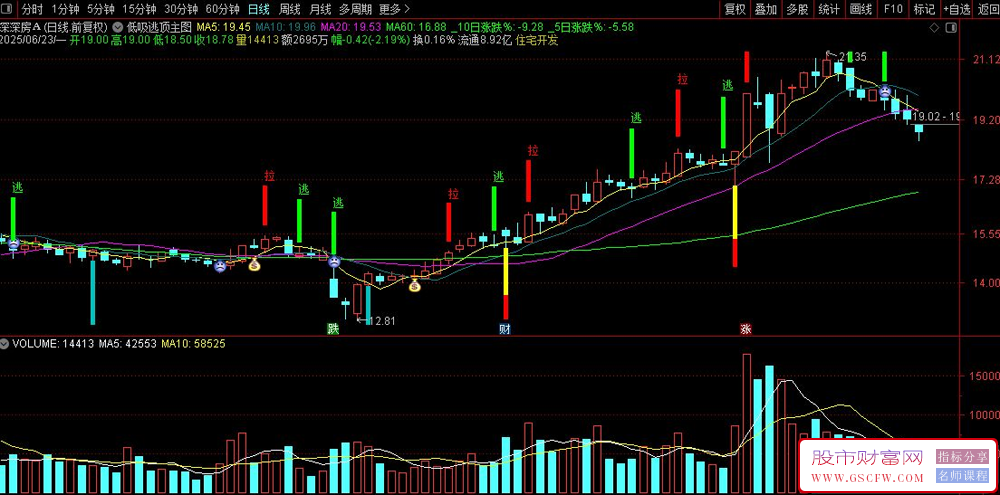Expand the 更多 periods menu

pyautogui.click(x=394, y=9)
